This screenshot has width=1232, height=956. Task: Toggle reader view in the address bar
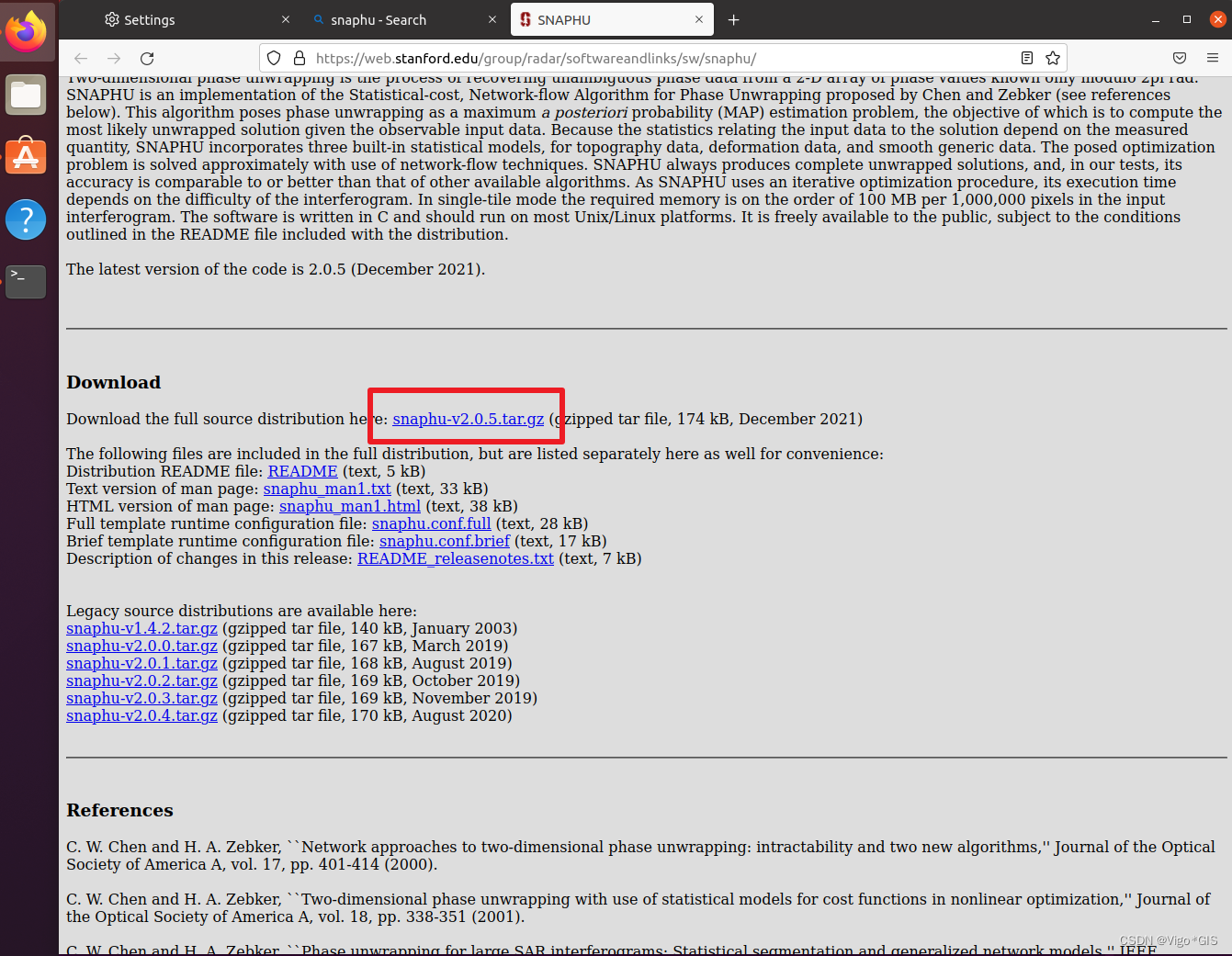coord(1027,58)
